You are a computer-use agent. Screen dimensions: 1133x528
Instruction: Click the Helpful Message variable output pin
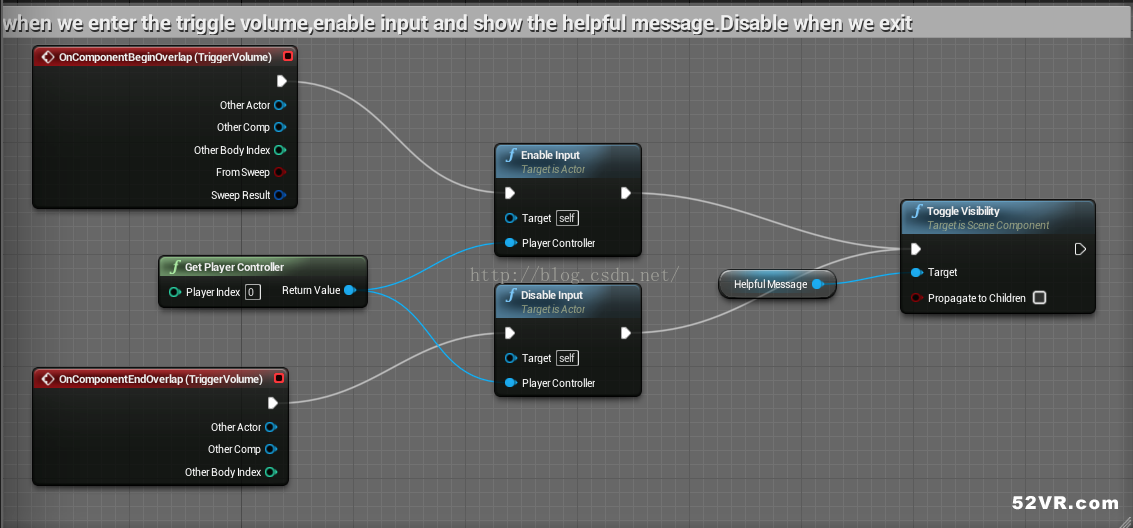tap(817, 284)
